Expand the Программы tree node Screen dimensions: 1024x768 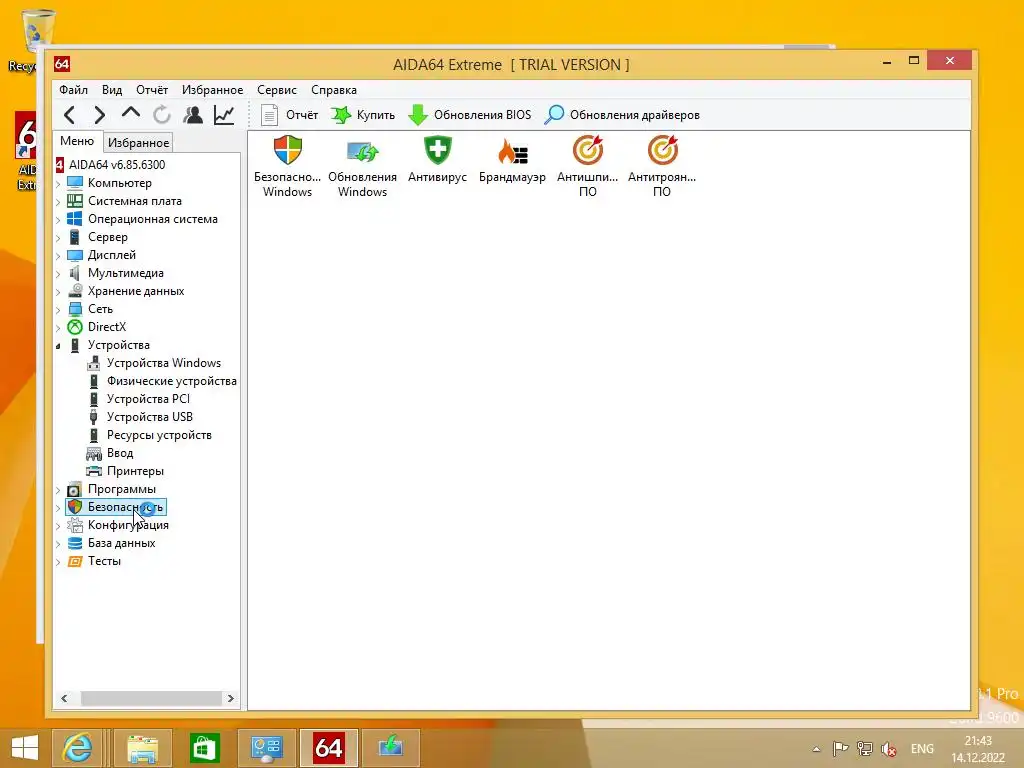58,490
